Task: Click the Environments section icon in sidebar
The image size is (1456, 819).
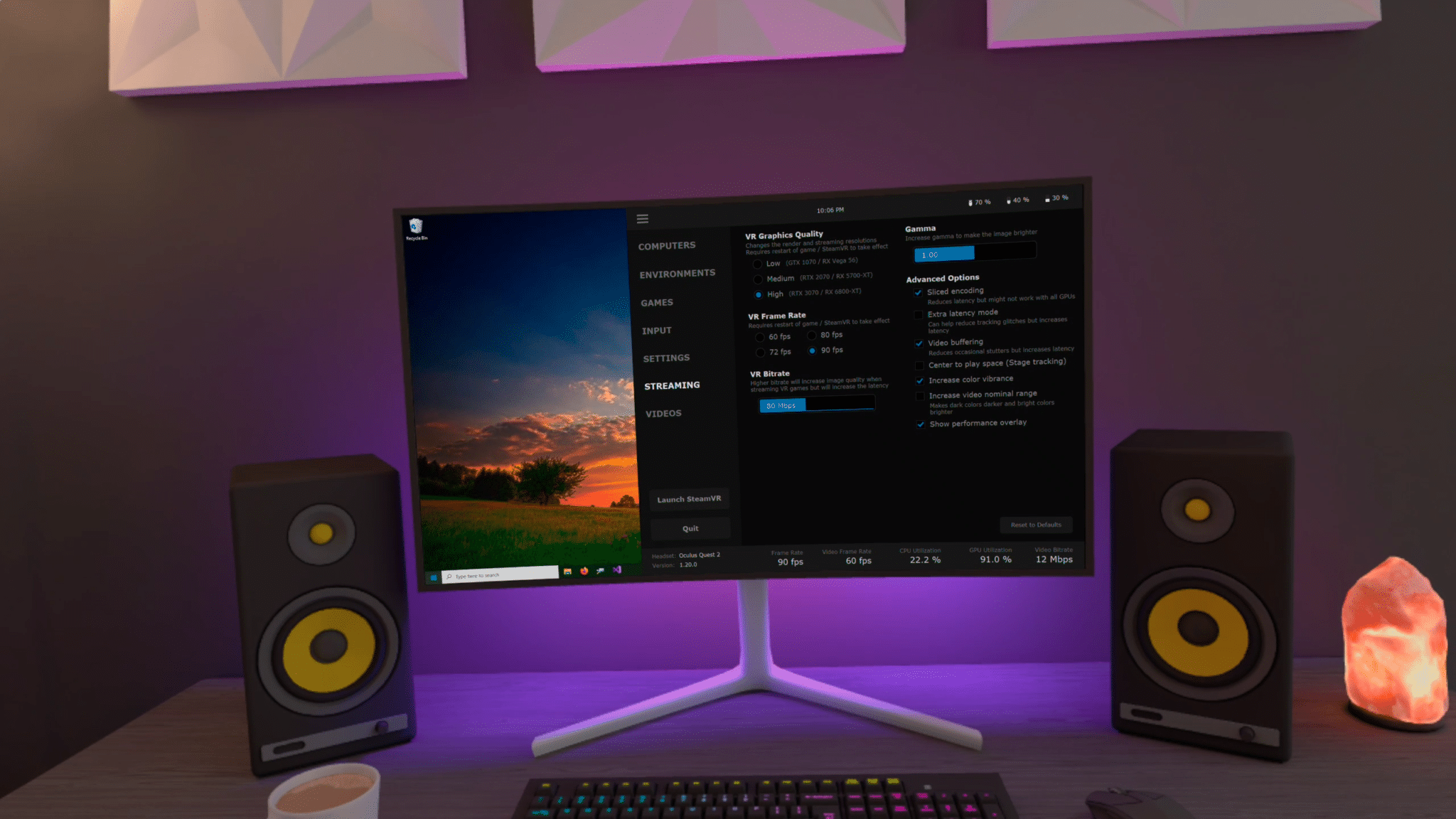Action: (x=677, y=273)
